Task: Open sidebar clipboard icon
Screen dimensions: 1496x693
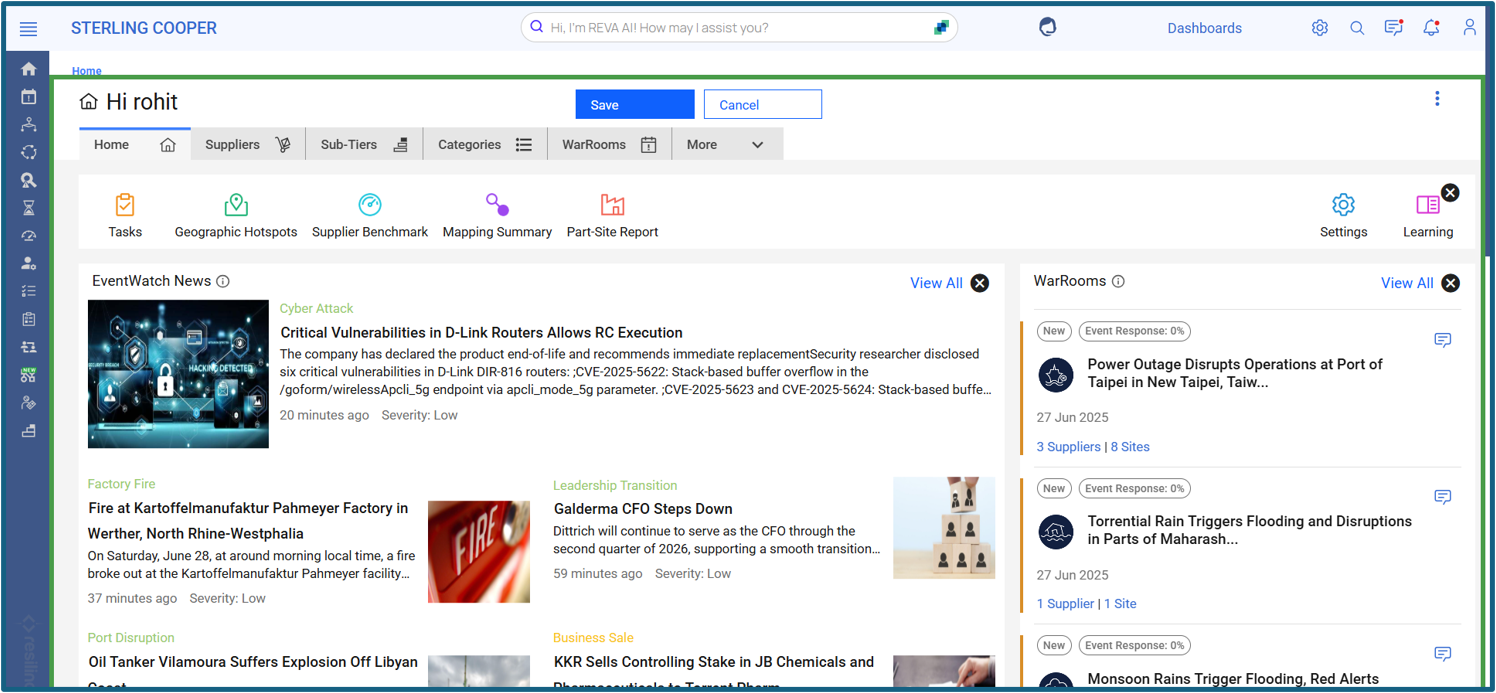Action: coord(28,319)
